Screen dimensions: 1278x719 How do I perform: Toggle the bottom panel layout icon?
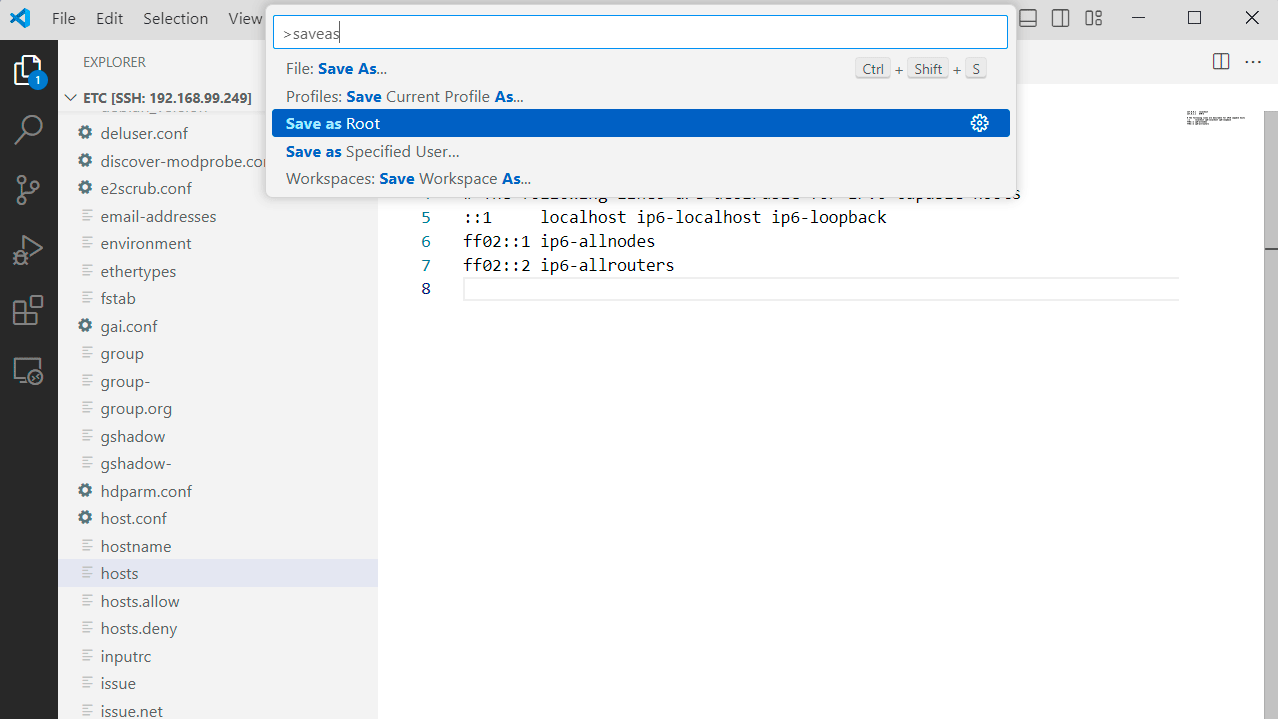pos(1028,18)
